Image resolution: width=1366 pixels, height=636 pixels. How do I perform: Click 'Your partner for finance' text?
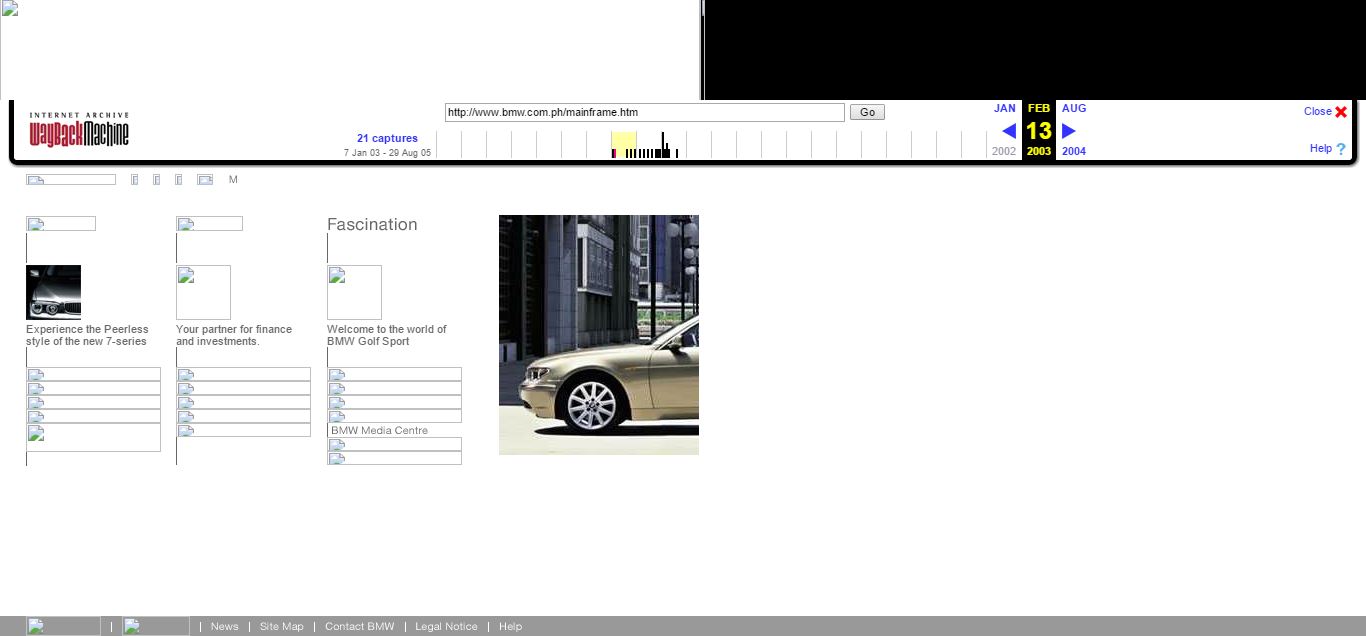coord(234,335)
